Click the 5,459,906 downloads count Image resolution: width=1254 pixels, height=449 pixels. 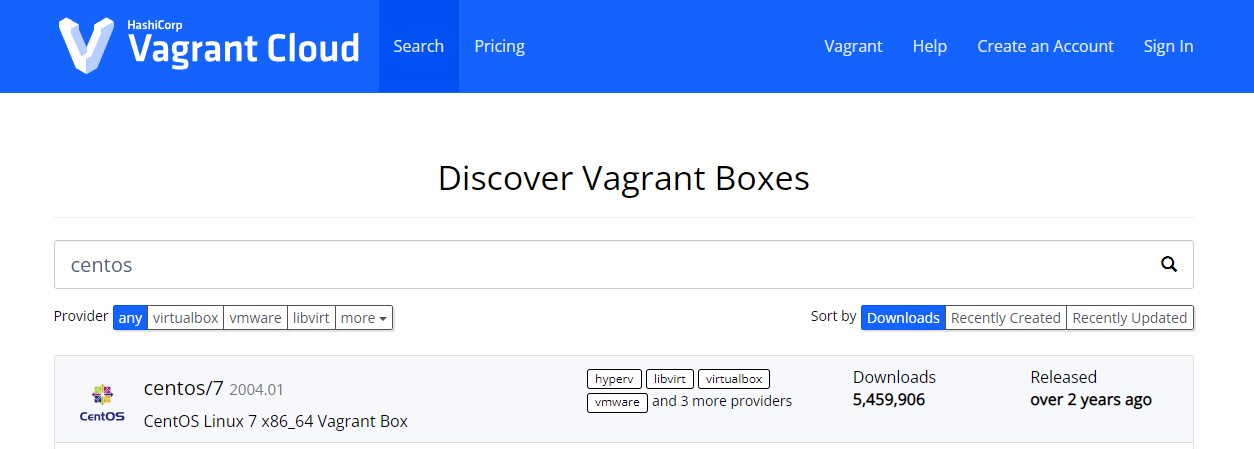tap(889, 400)
